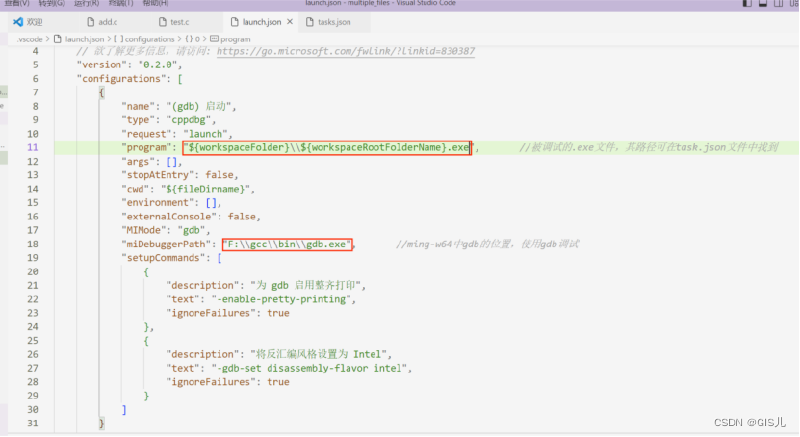800x437 pixels.
Task: Click the "-enable-pretty-printing" text value
Action: tap(282, 299)
